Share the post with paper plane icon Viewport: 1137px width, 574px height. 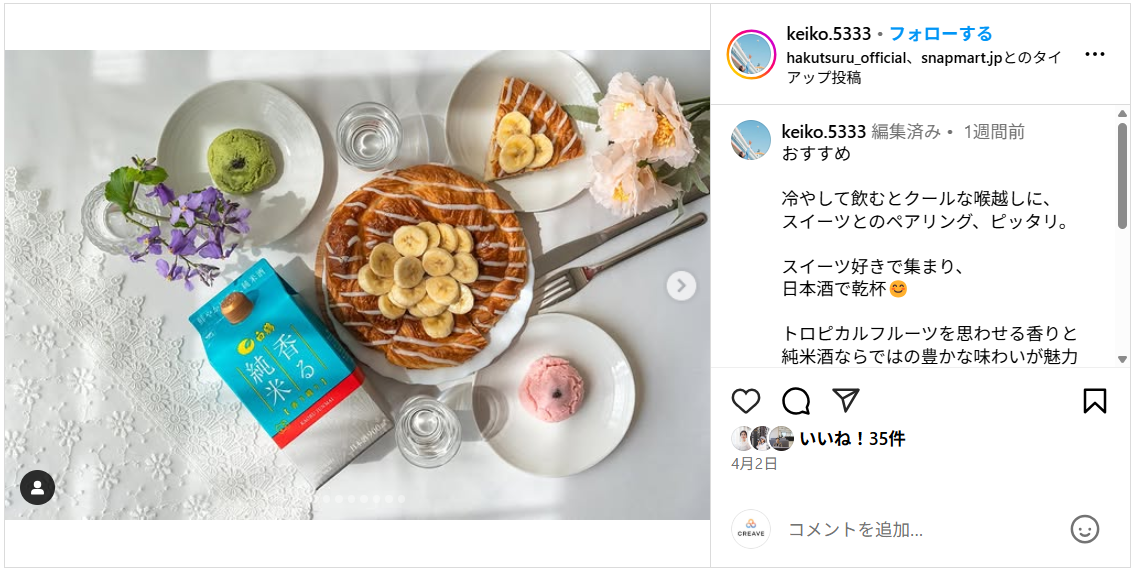(x=845, y=400)
